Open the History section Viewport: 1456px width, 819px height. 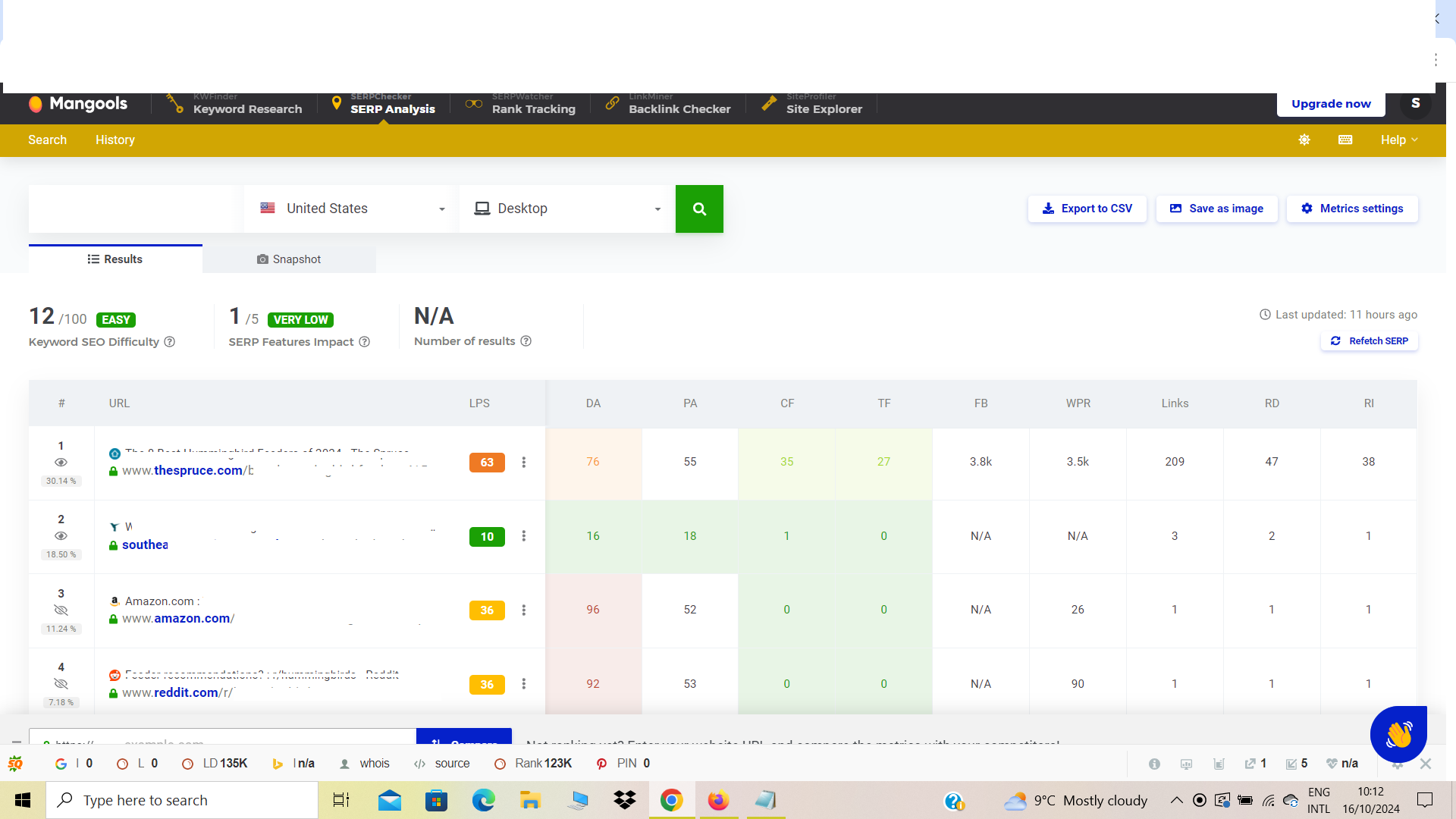(115, 140)
